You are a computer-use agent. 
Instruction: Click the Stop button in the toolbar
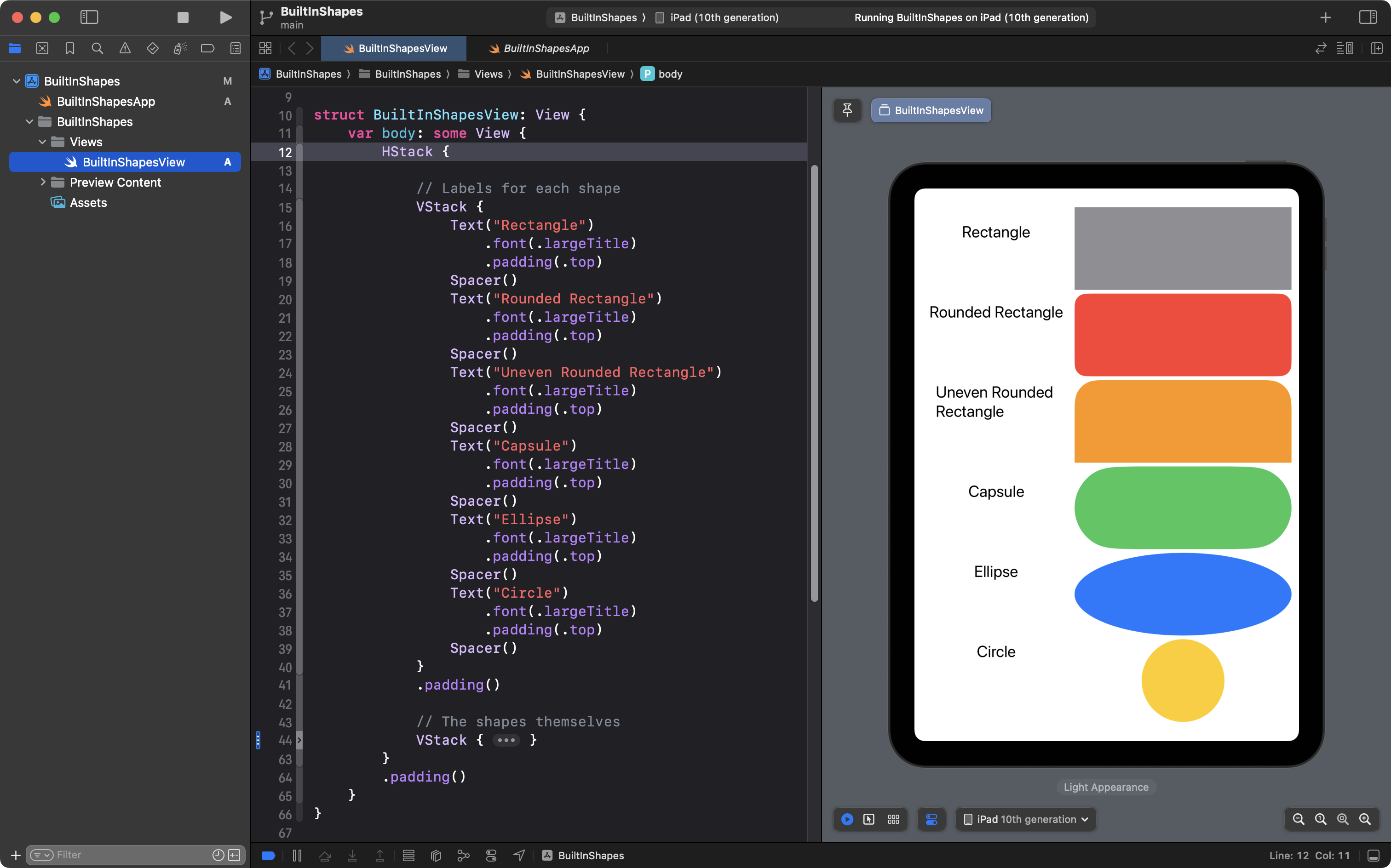[183, 17]
